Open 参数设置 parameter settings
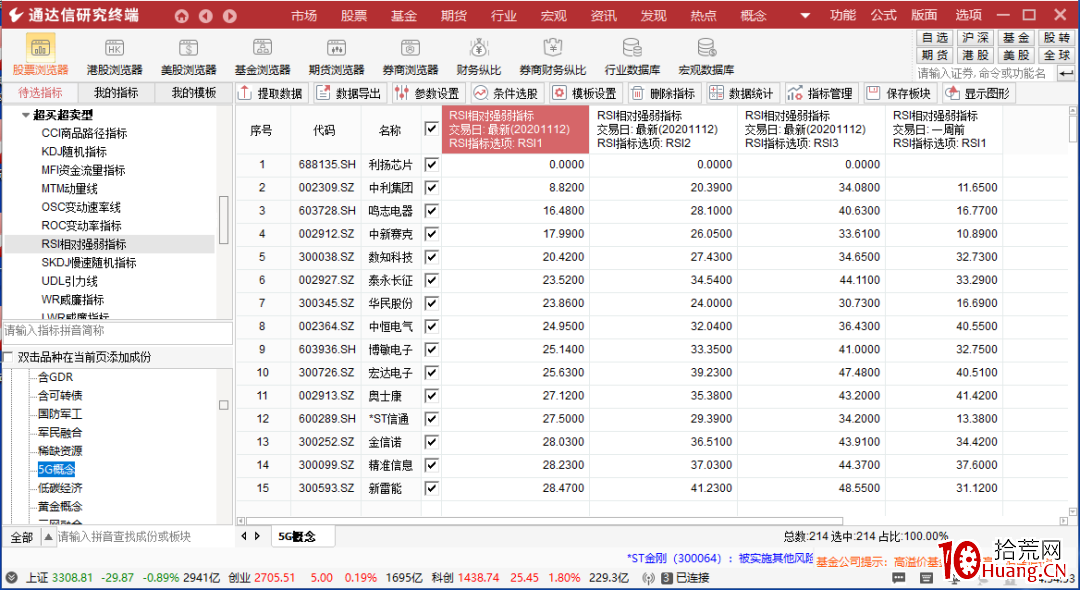This screenshot has height=590, width=1080. point(428,94)
